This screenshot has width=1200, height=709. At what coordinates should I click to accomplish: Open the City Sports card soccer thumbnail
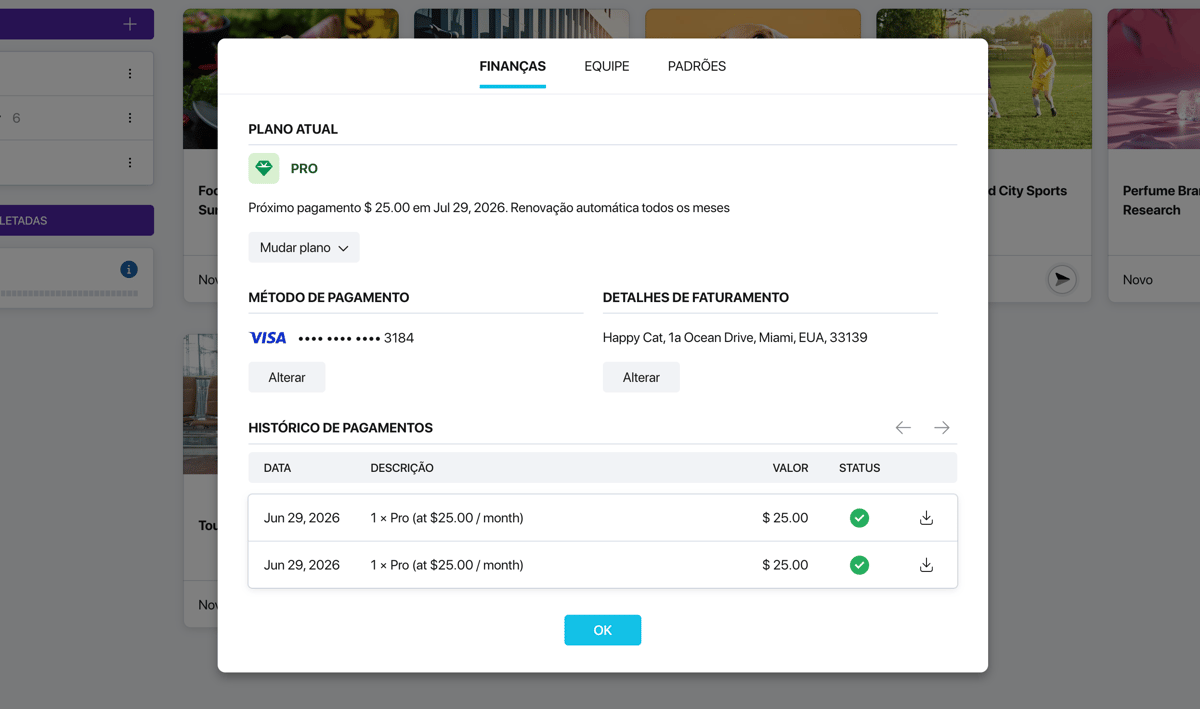click(x=984, y=79)
